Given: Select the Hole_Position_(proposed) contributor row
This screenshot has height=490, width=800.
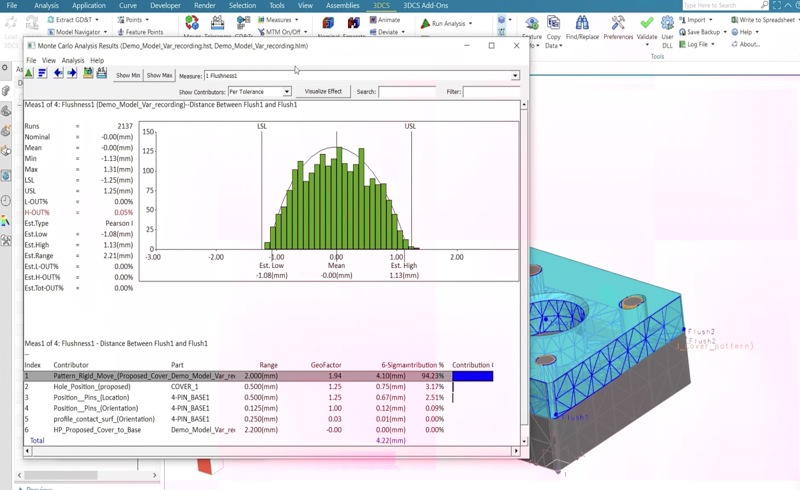Looking at the screenshot, I should 259,386.
